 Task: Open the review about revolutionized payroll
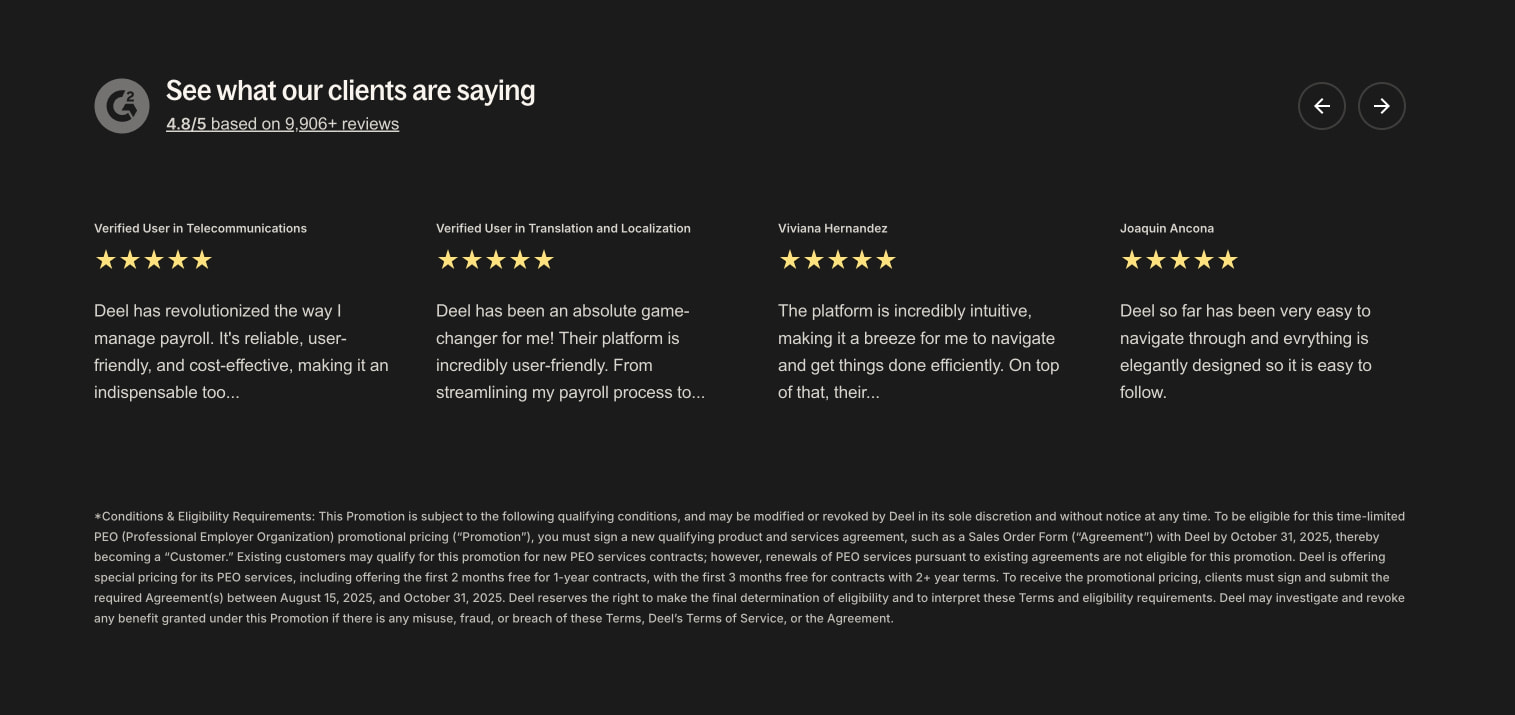pyautogui.click(x=241, y=352)
